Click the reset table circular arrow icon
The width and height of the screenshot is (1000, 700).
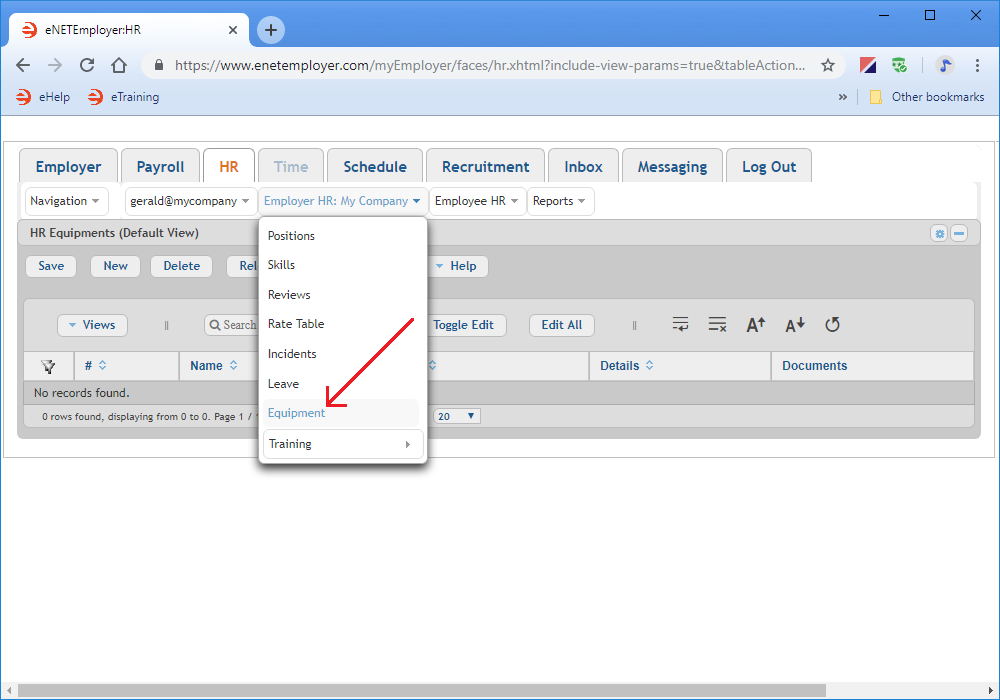(x=832, y=325)
